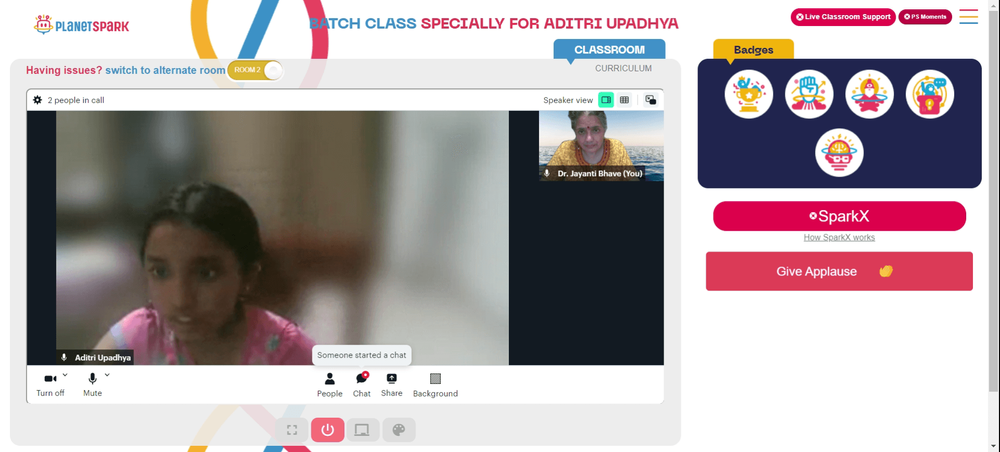Viewport: 1000px width, 452px height.
Task: Open the Chat panel
Action: [362, 386]
